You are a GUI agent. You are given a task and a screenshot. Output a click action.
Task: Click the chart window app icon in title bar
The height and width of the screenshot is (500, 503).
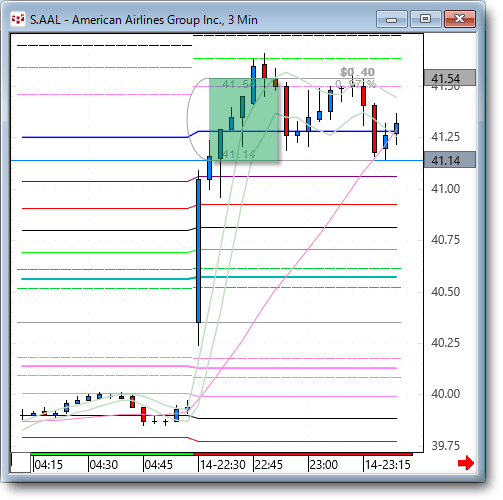tap(18, 19)
